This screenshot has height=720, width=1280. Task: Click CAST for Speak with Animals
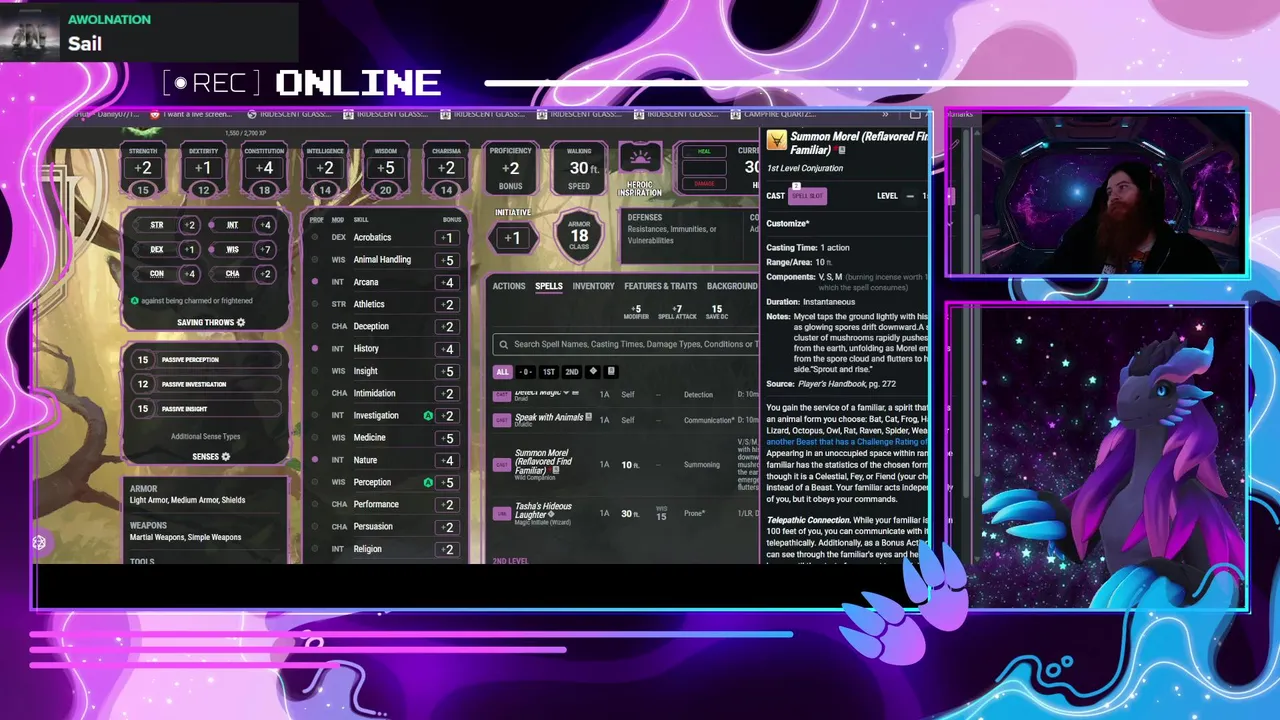click(502, 420)
